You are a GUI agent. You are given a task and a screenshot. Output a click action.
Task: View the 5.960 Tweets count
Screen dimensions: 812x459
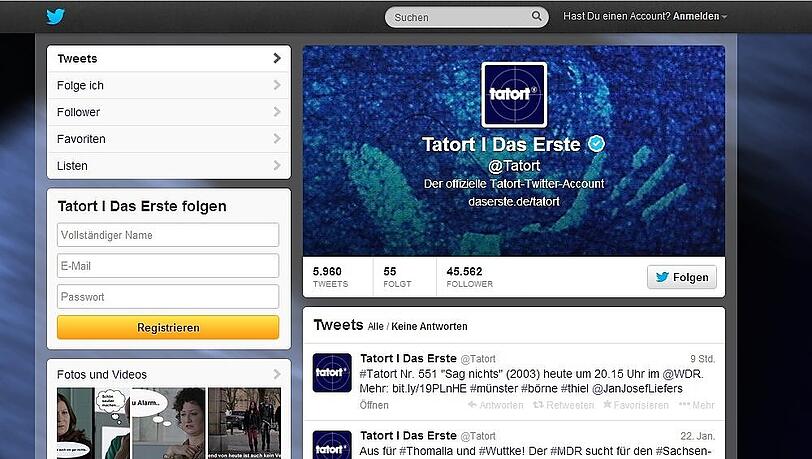tap(330, 277)
